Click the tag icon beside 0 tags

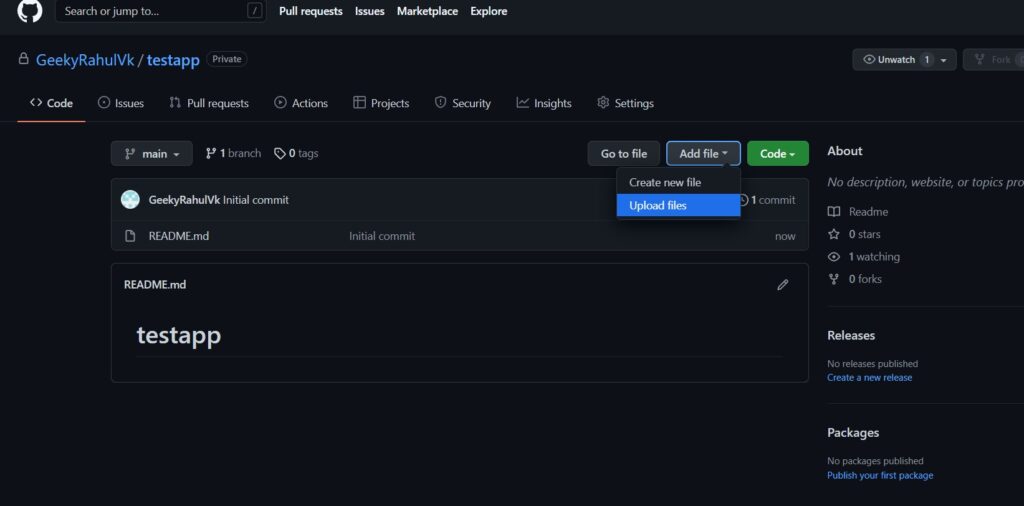280,153
